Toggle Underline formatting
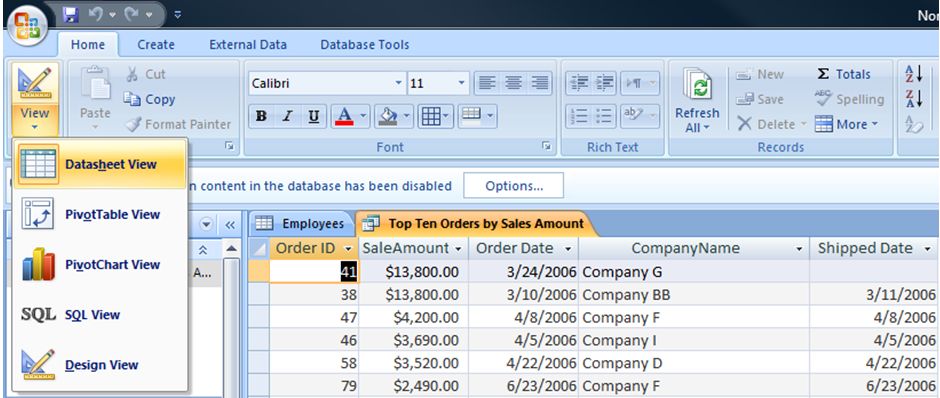The image size is (940, 398). 314,116
